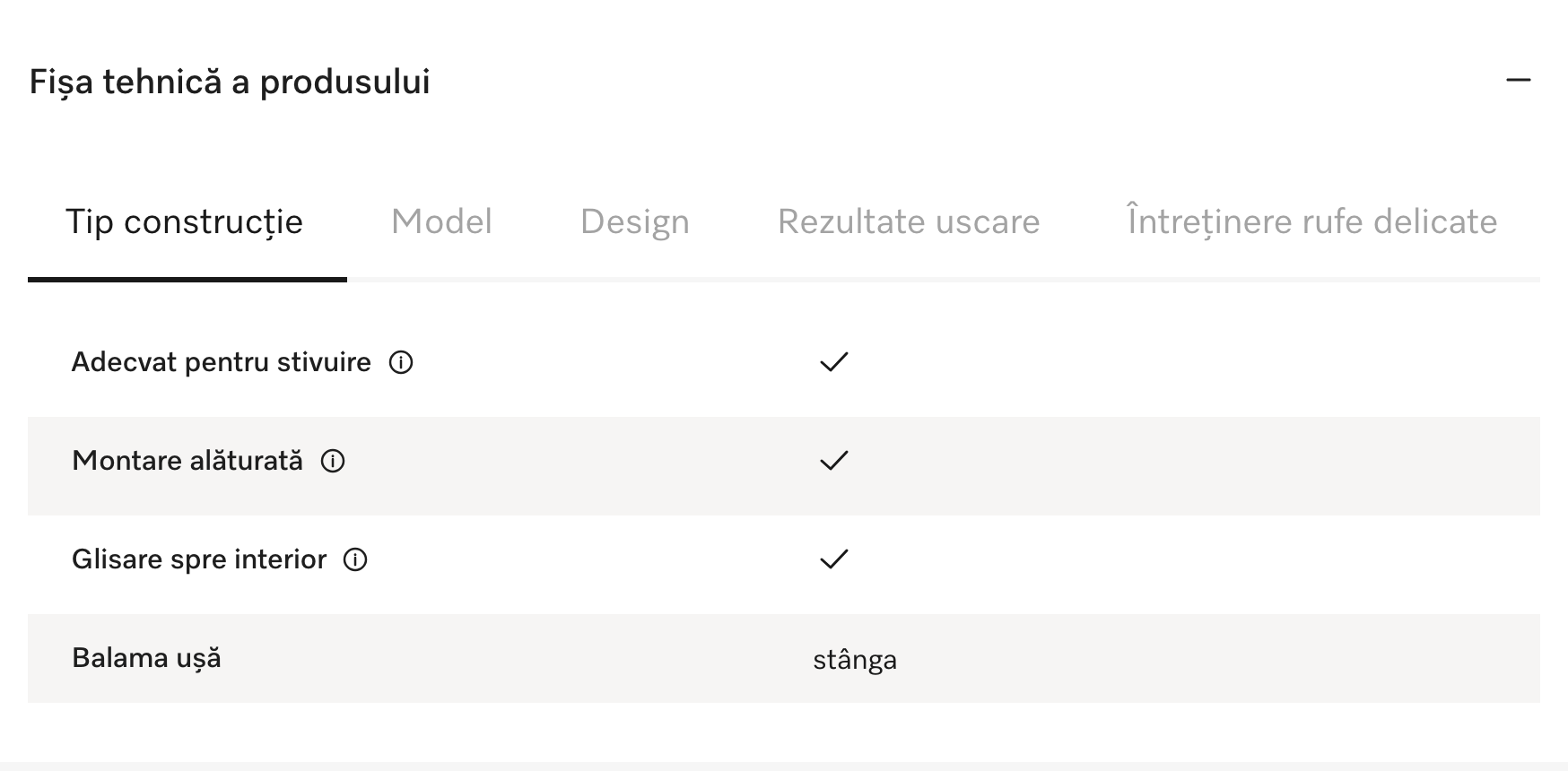Open info icon beside Montare alăturată

click(333, 461)
